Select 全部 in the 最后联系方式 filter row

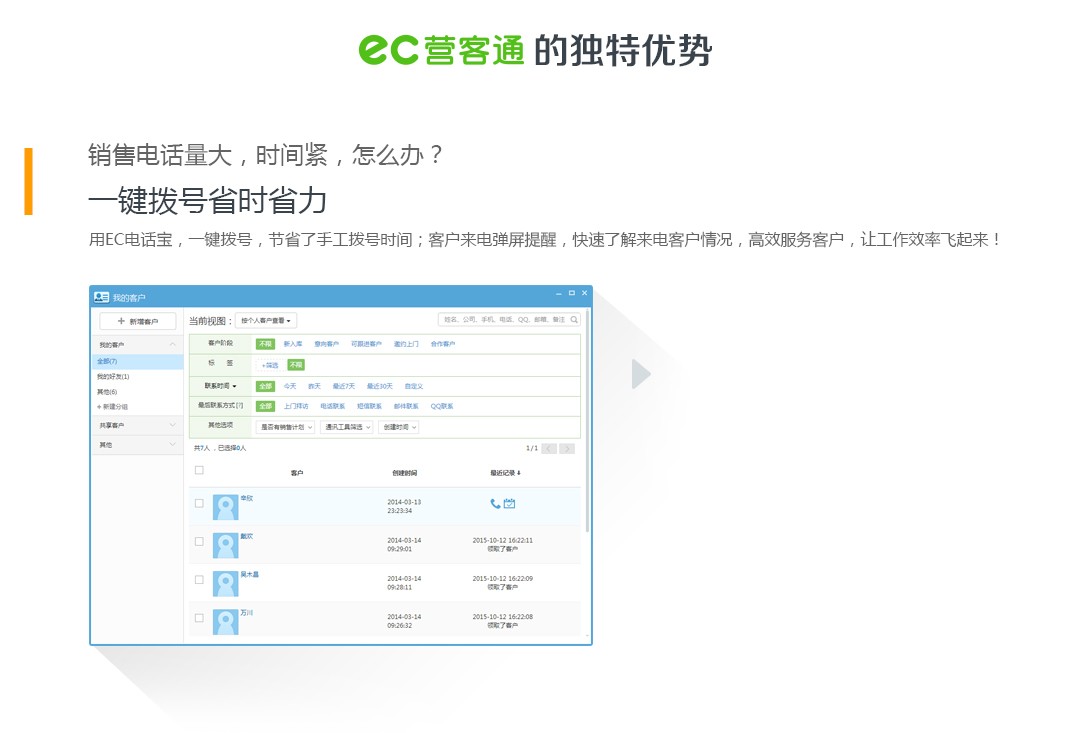click(265, 406)
